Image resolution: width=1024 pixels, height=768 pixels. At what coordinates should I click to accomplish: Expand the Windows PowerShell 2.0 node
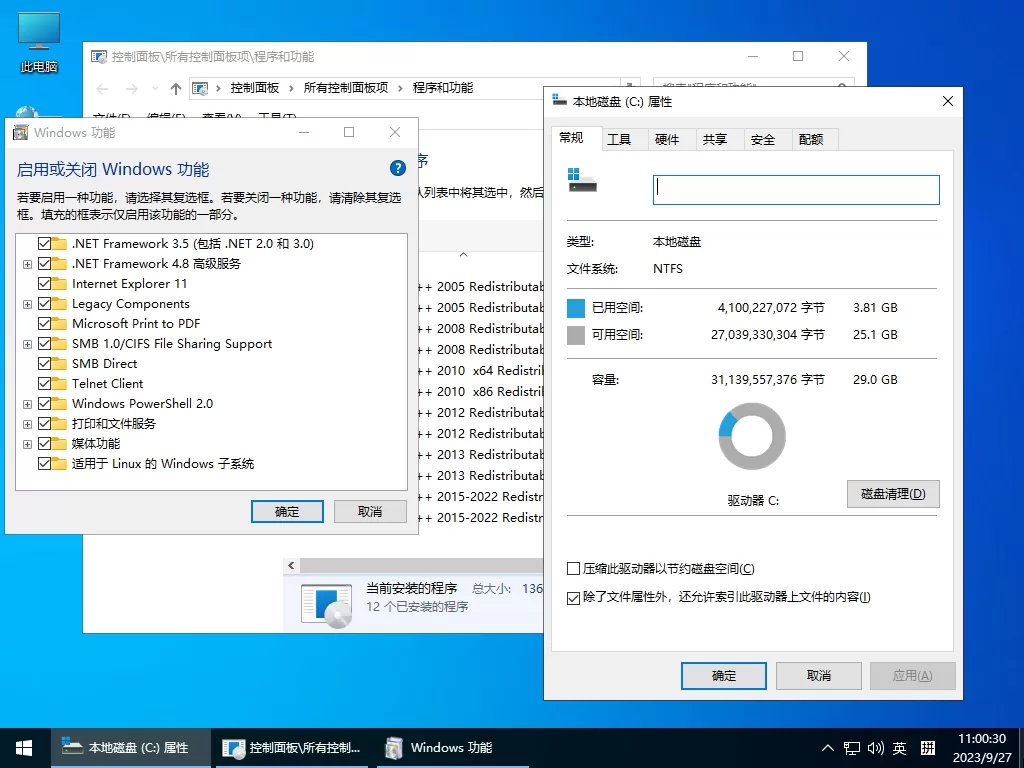tap(27, 403)
